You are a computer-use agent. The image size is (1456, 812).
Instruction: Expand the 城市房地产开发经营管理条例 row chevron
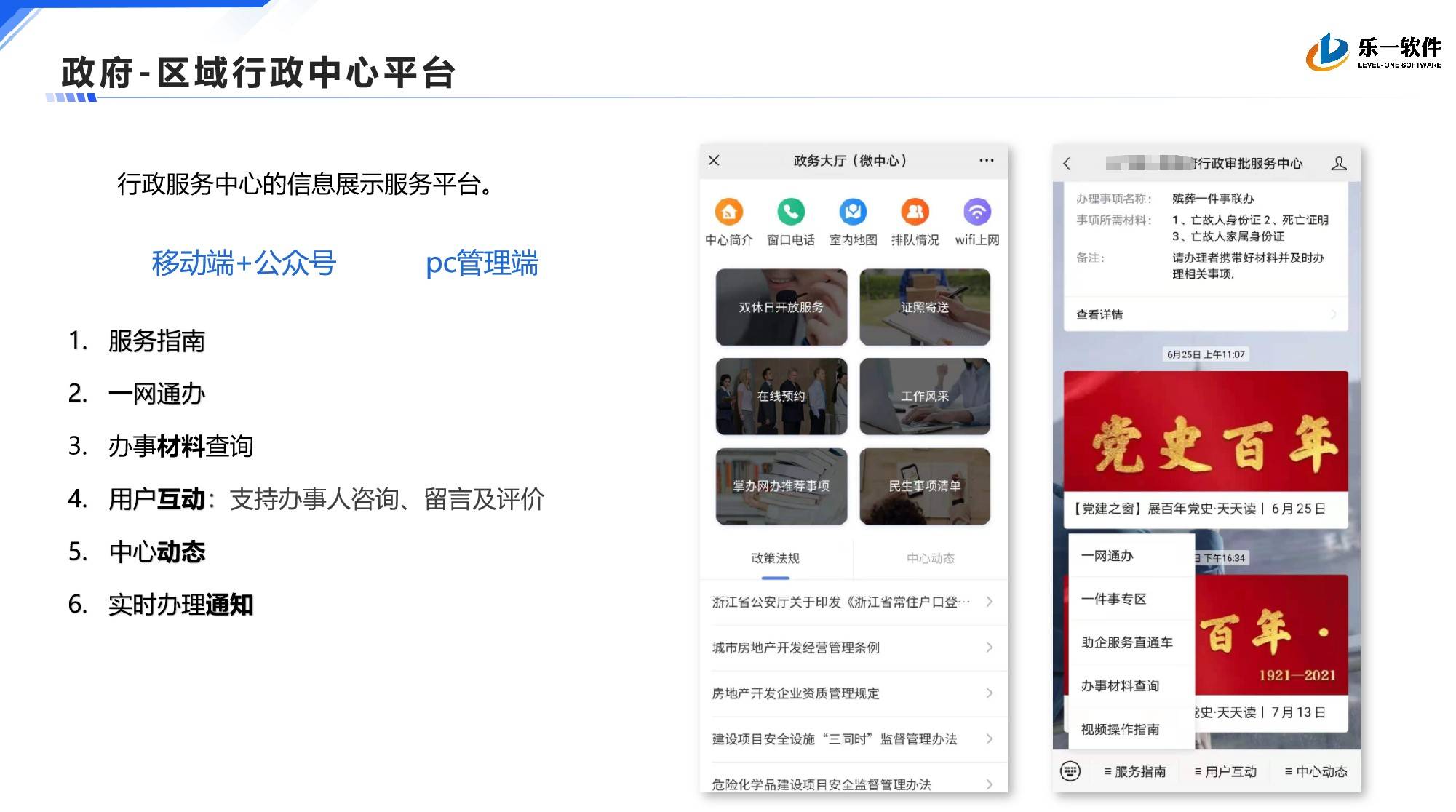990,648
